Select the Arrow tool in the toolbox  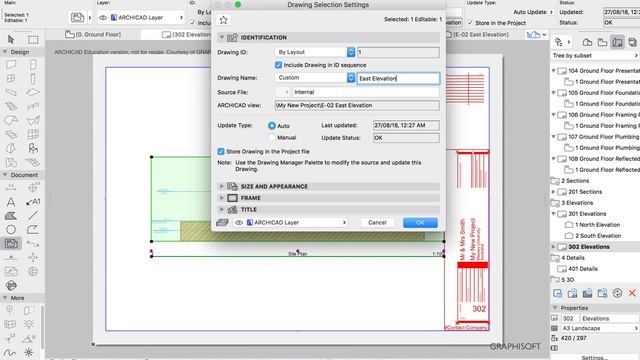[11, 39]
